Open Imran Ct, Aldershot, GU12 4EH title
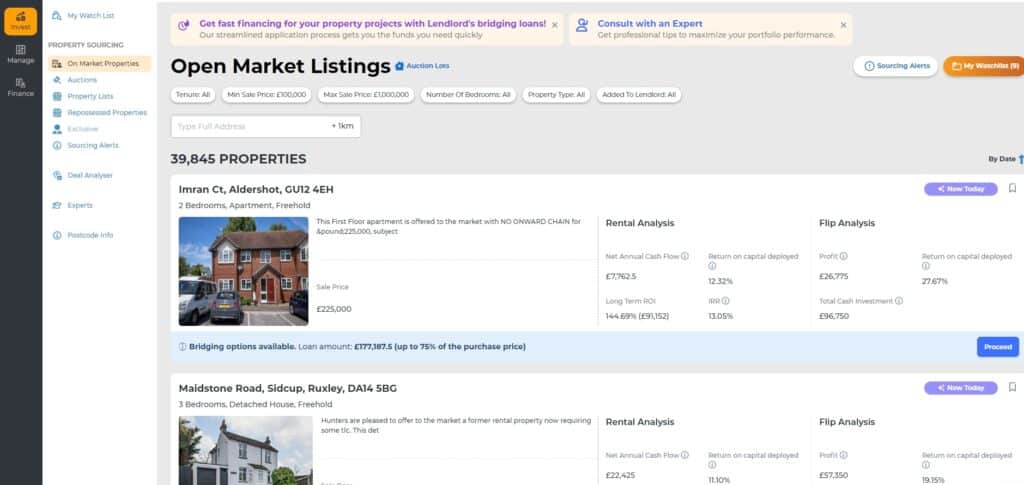This screenshot has width=1024, height=485. [256, 189]
